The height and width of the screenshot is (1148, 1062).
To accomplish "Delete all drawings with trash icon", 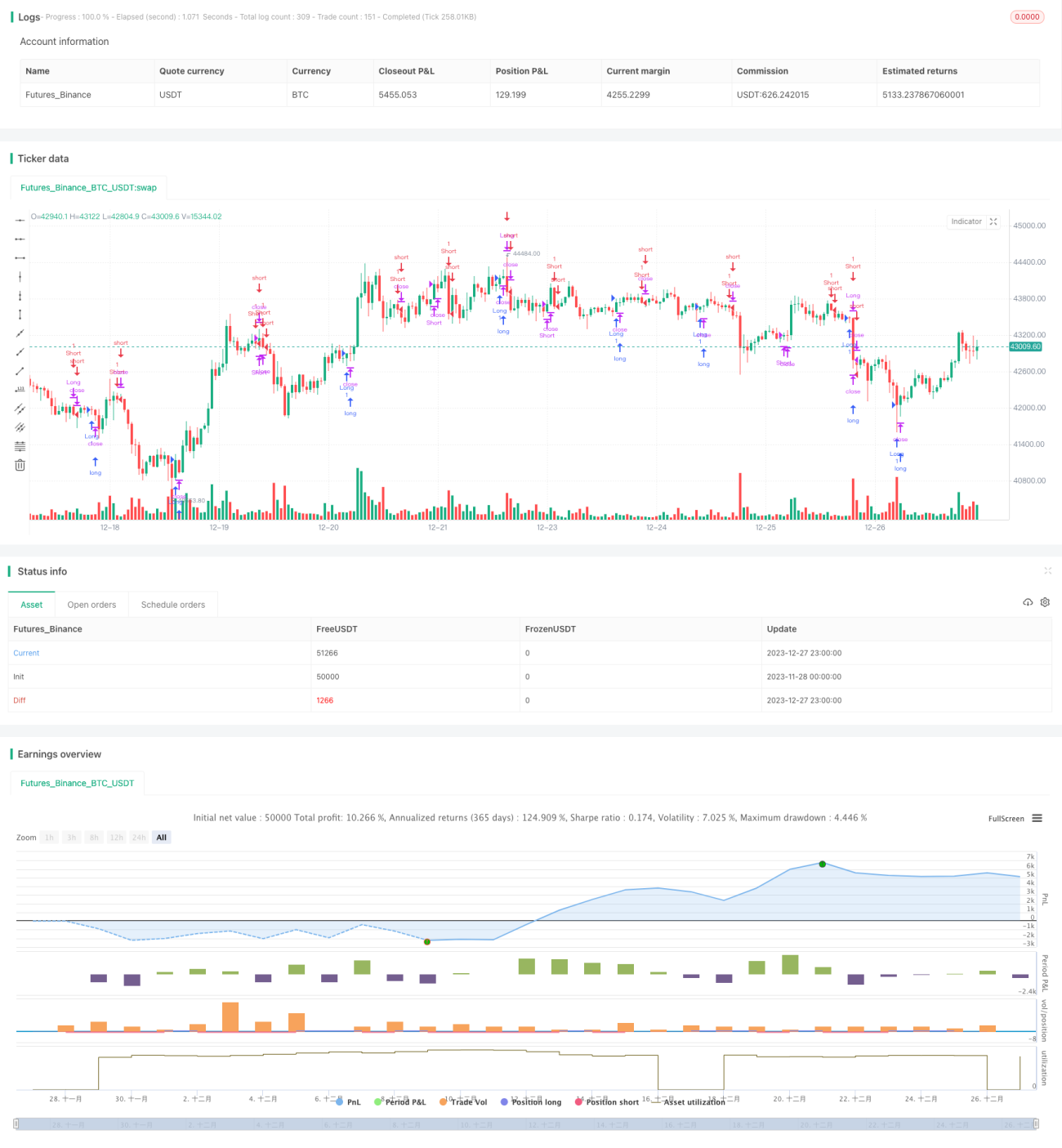I will point(20,465).
